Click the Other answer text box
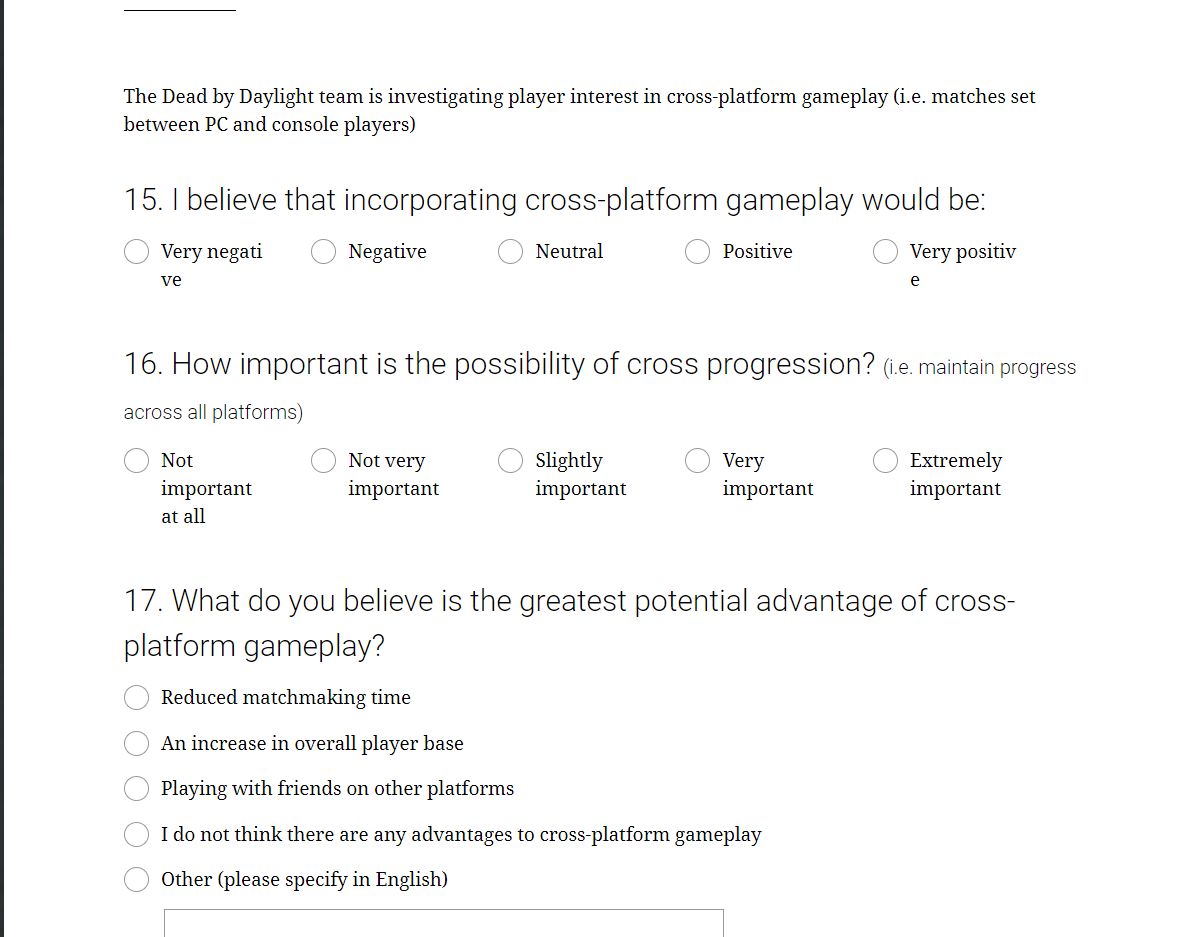The image size is (1204, 937). pos(444,923)
